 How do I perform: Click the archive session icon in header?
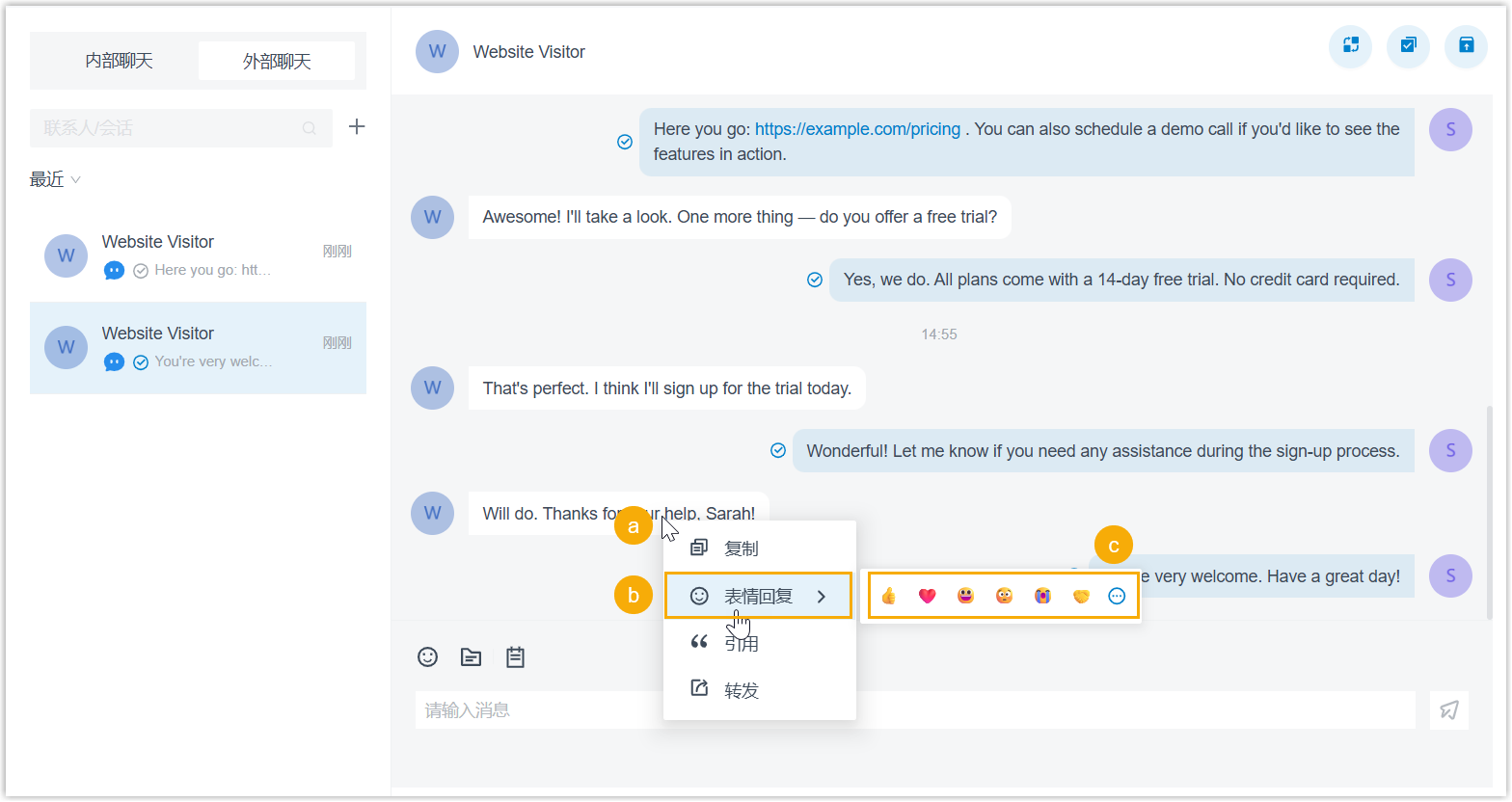(x=1466, y=45)
